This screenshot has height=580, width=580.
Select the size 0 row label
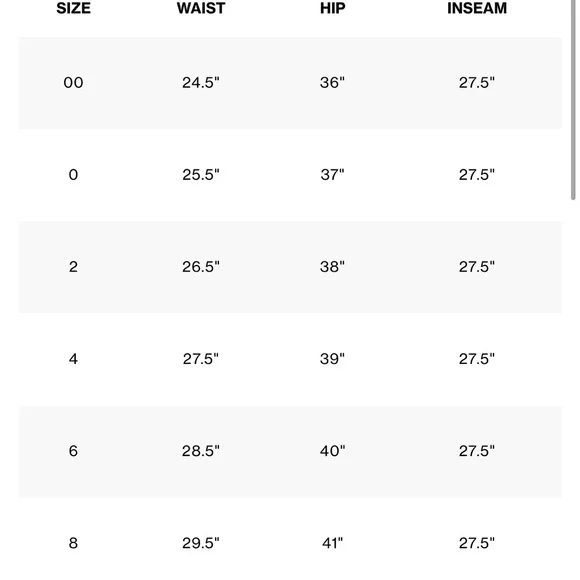[x=73, y=175]
